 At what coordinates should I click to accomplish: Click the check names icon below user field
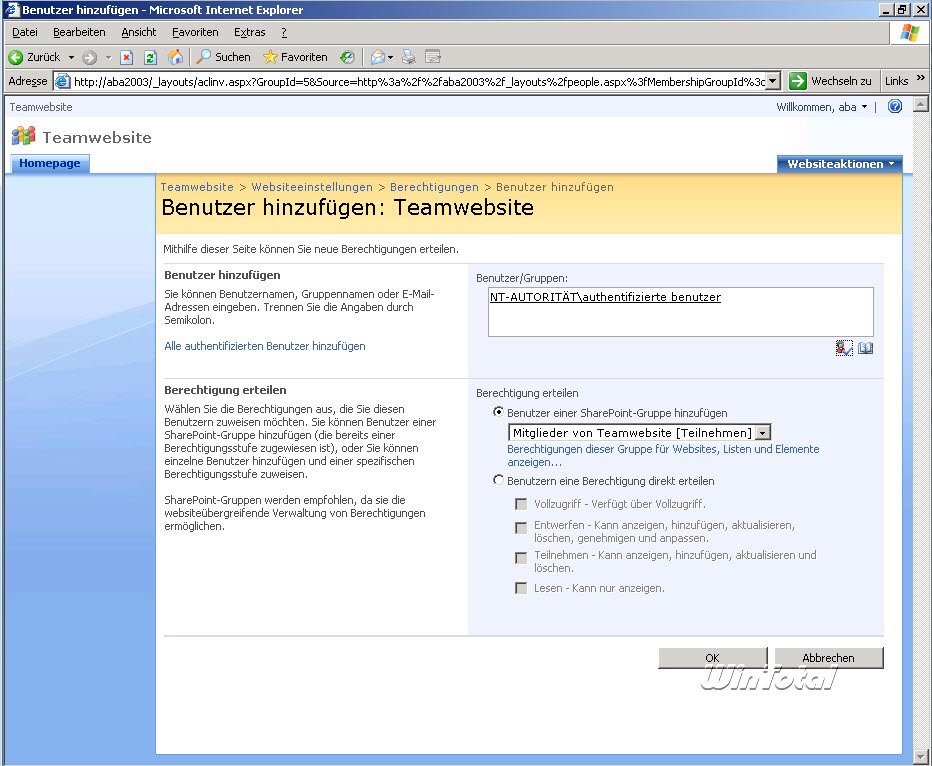point(844,348)
